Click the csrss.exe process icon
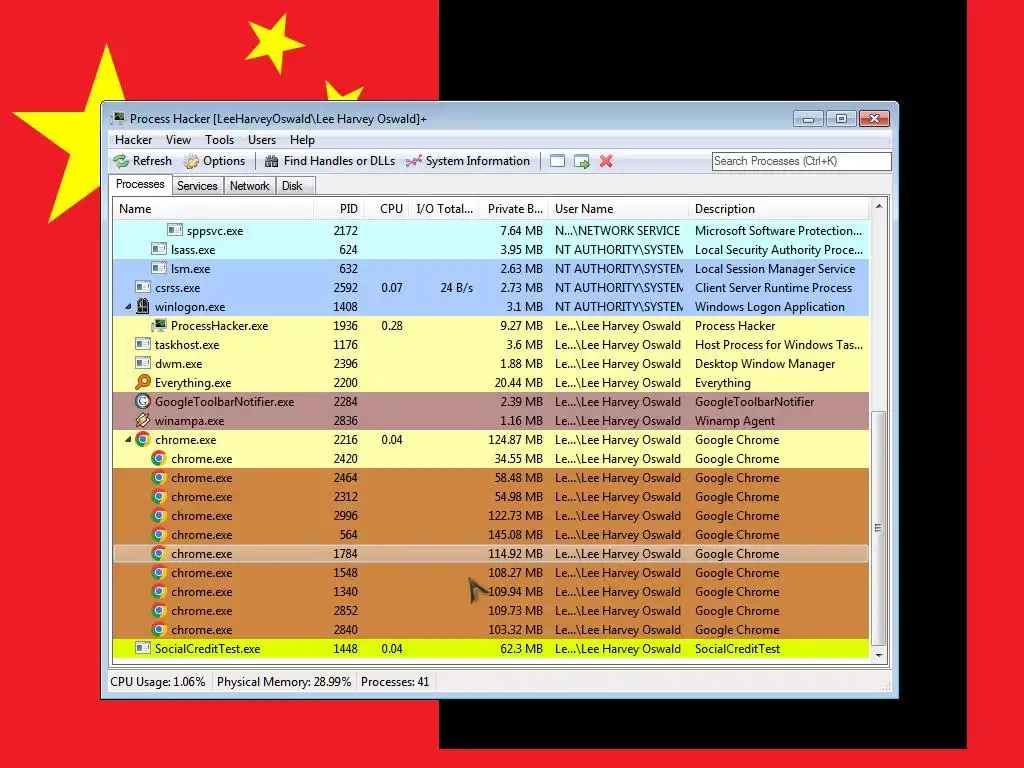This screenshot has height=768, width=1024. click(143, 287)
